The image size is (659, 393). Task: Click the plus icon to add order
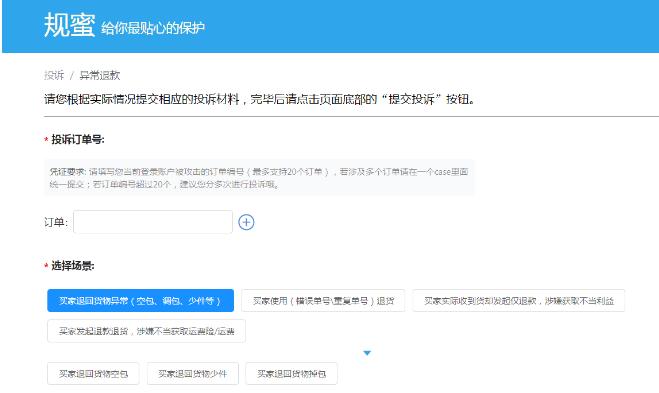[x=246, y=222]
